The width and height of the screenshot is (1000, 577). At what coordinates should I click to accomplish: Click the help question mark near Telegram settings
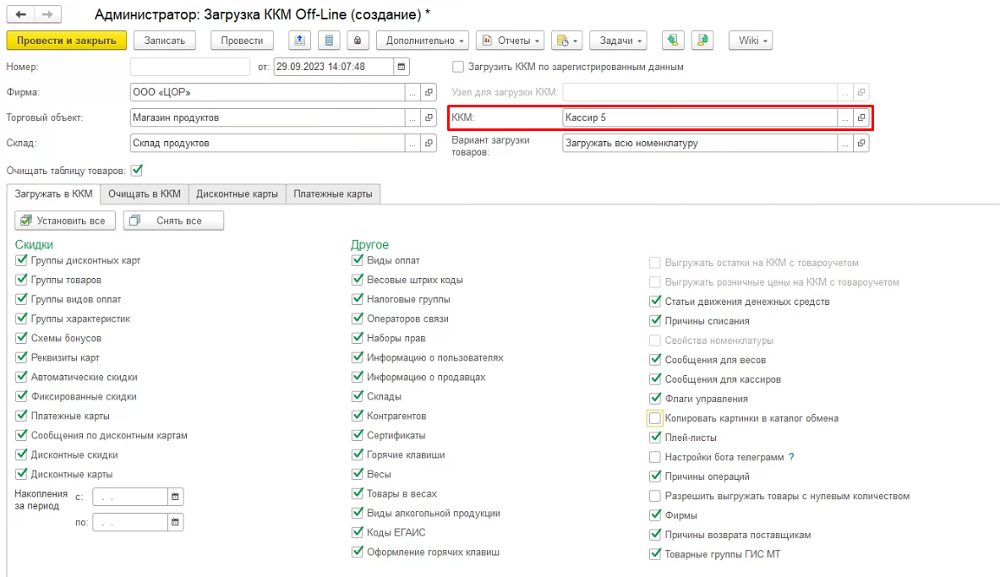coord(791,457)
